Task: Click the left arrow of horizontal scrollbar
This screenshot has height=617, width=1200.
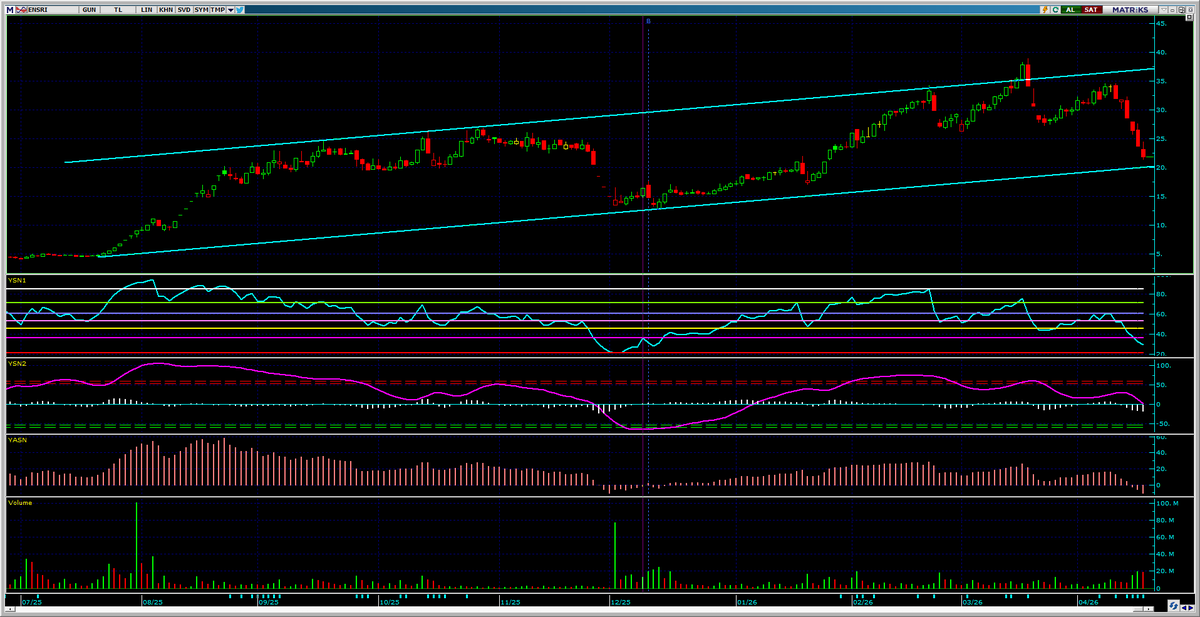Action: click(x=10, y=609)
